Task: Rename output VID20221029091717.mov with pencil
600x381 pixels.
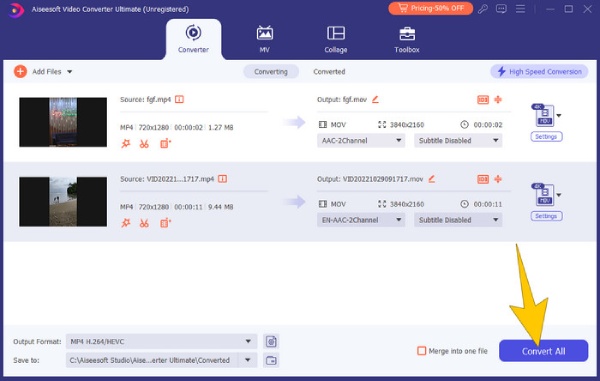Action: [432, 179]
